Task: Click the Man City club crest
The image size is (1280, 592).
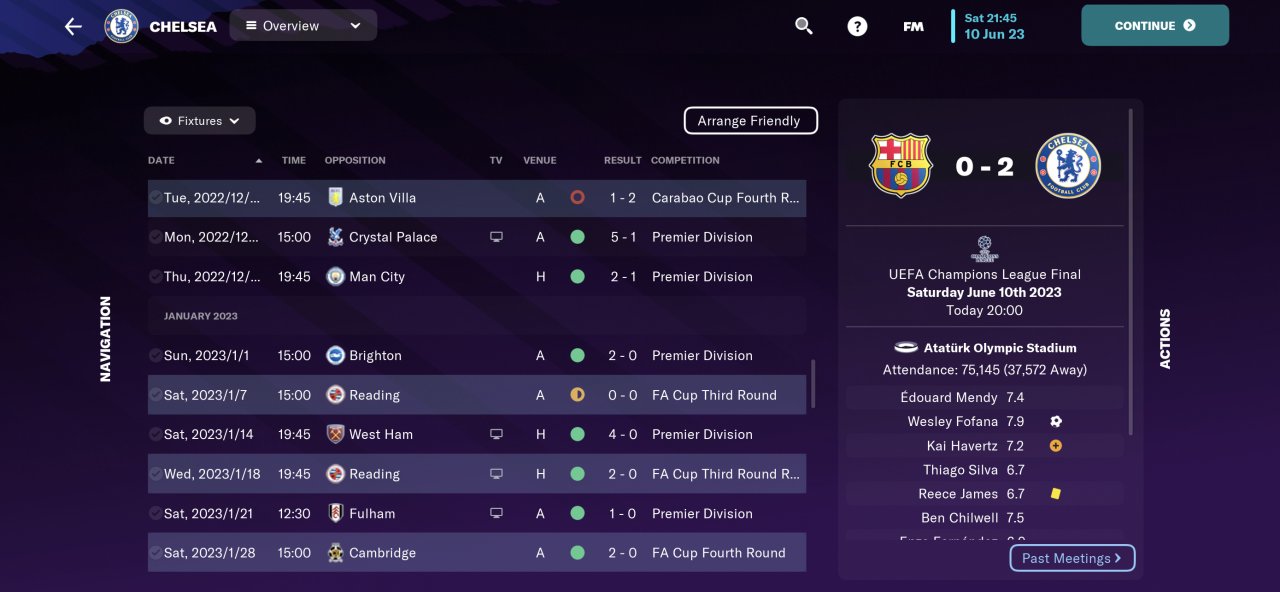Action: point(335,277)
